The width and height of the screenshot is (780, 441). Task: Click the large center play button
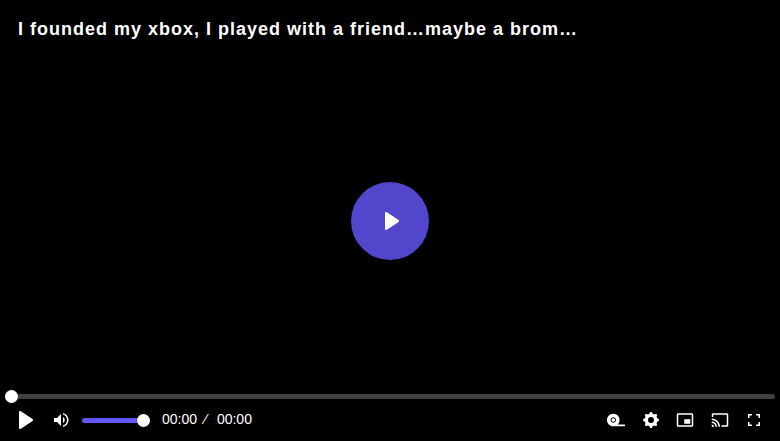point(390,221)
